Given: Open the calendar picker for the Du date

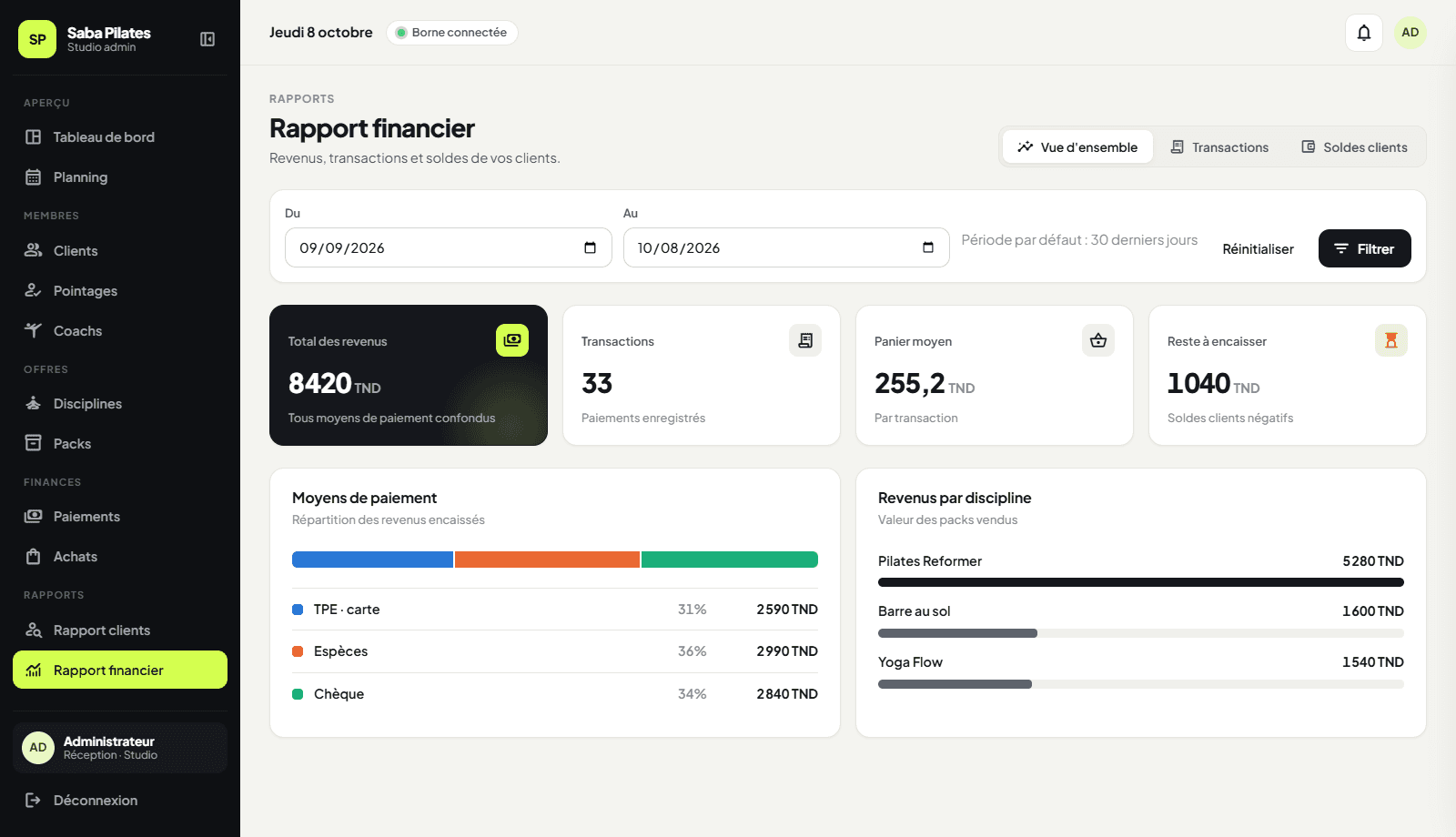Looking at the screenshot, I should pos(590,247).
